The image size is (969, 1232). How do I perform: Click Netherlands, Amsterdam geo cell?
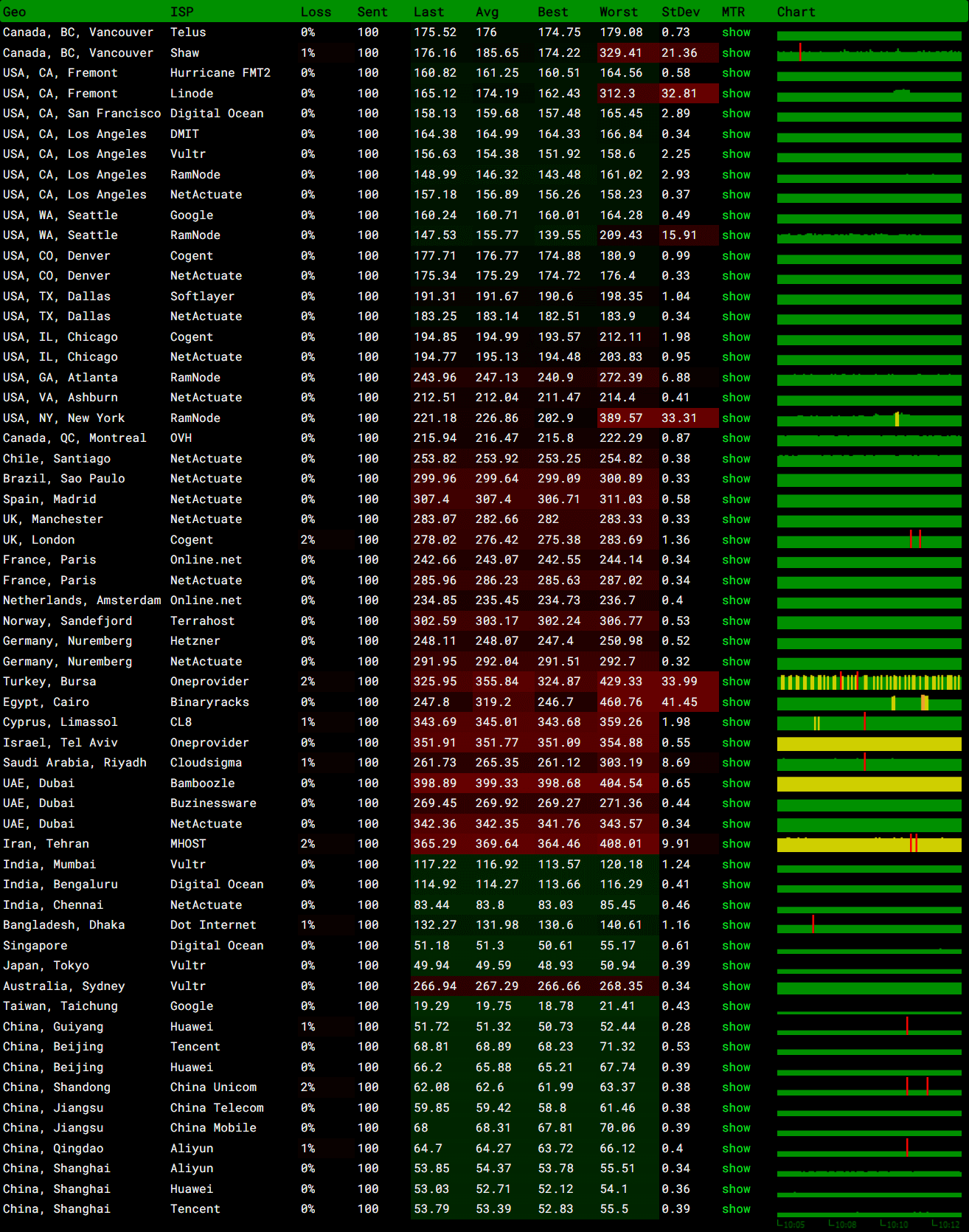pyautogui.click(x=82, y=601)
